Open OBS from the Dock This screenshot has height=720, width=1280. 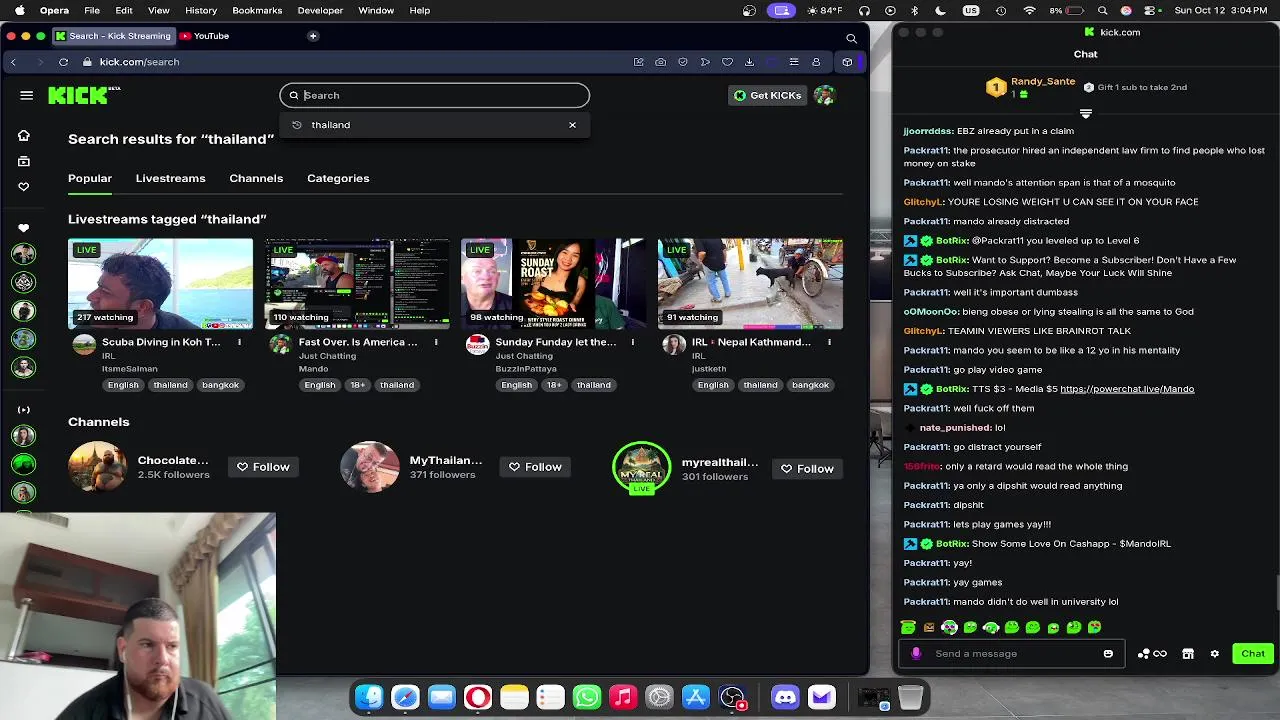click(732, 697)
